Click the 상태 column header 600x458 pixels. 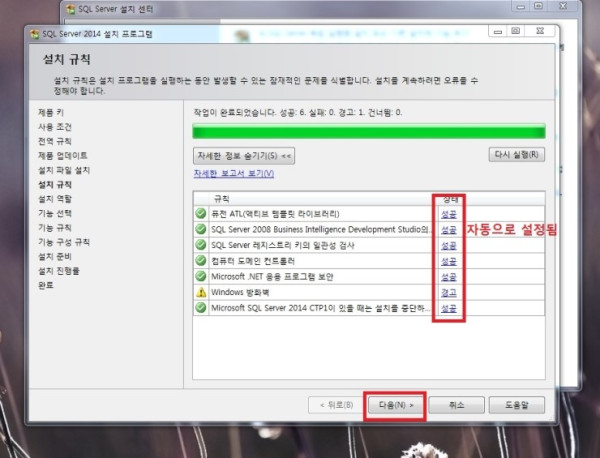tap(453, 199)
